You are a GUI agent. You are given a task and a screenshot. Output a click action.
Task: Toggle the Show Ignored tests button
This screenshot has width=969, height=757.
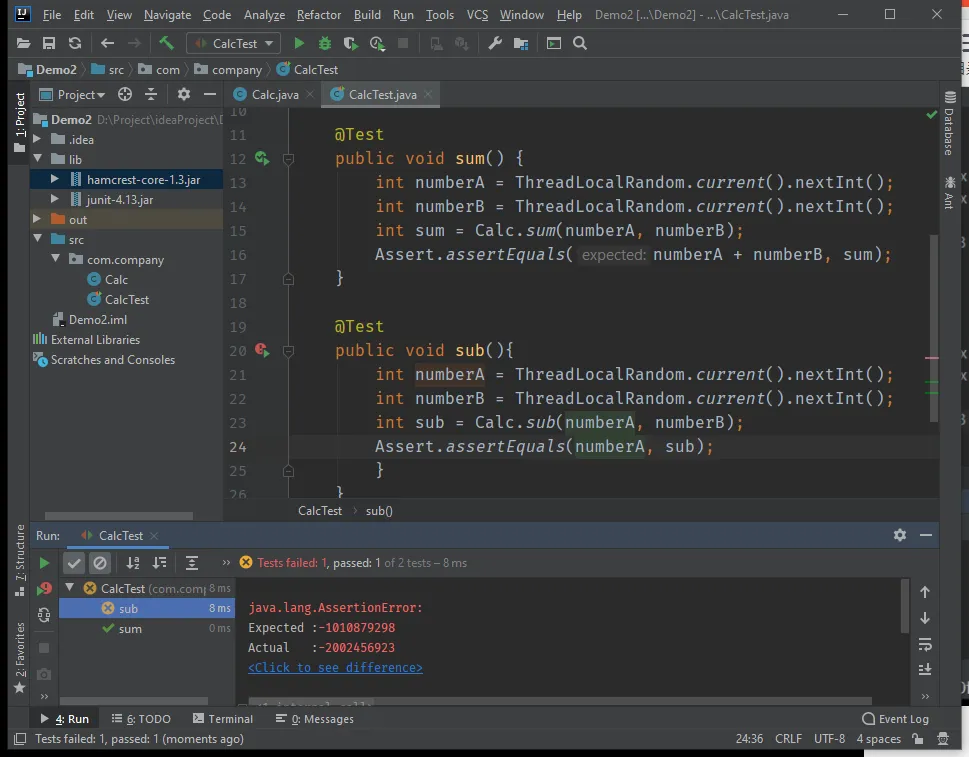click(100, 563)
